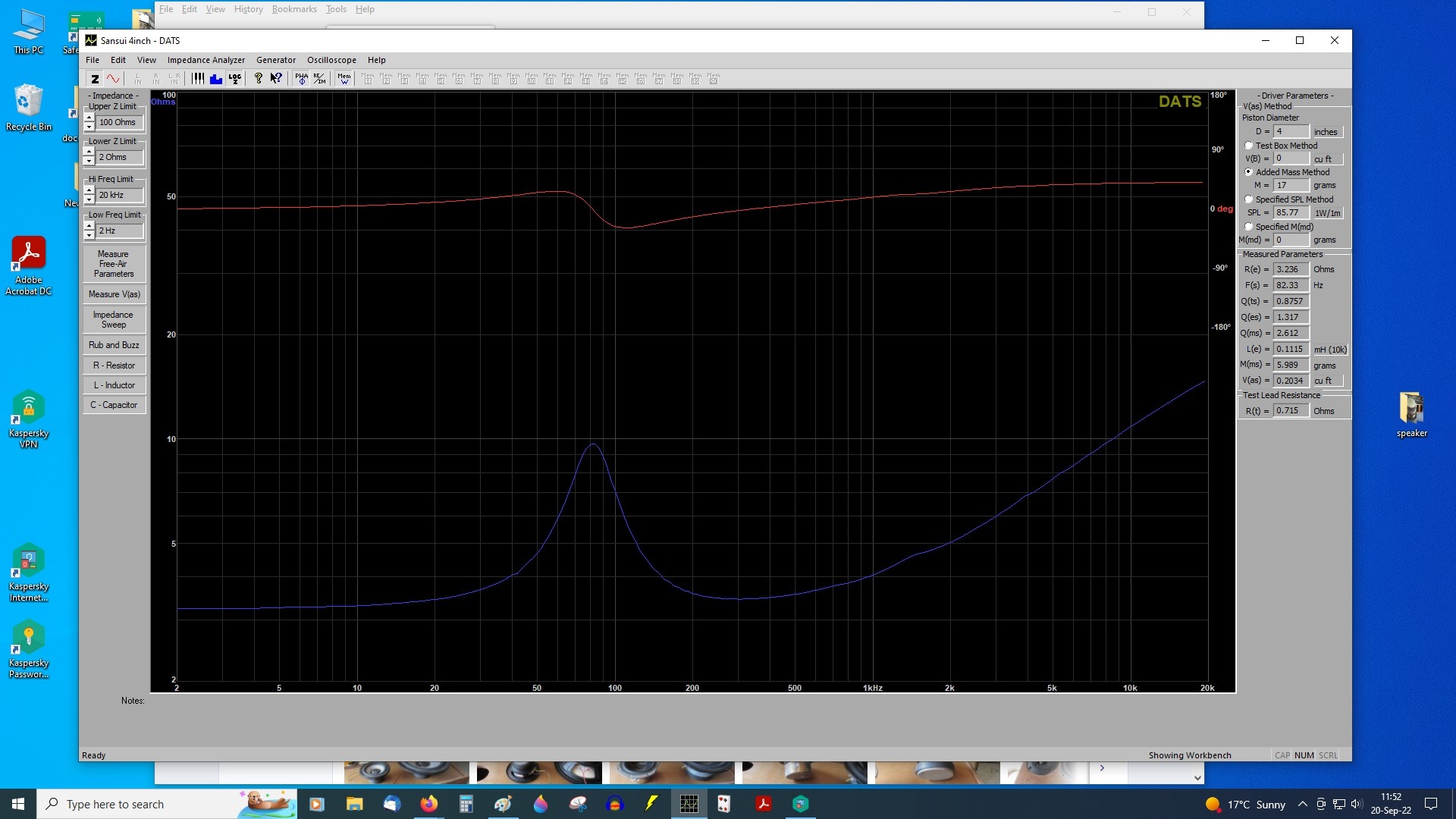Image resolution: width=1456 pixels, height=819 pixels.
Task: Decrease the Hi Freq Limit with down arrow
Action: point(89,199)
